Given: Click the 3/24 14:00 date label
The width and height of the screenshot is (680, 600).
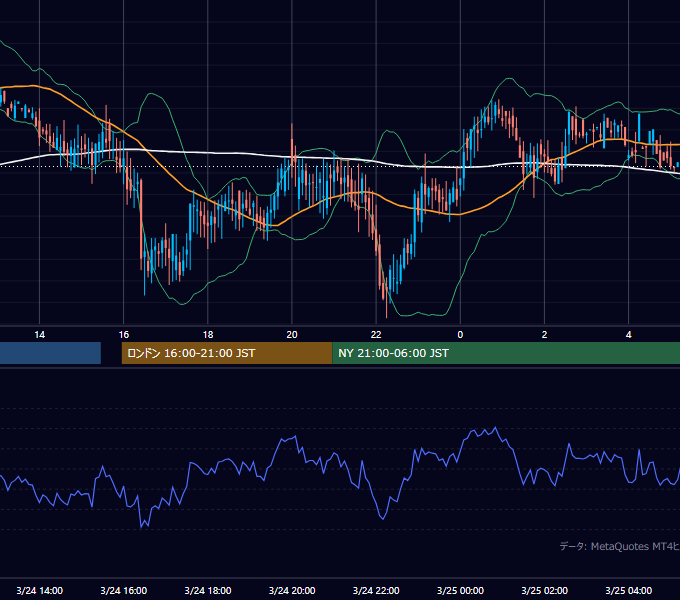Looking at the screenshot, I should [39, 590].
